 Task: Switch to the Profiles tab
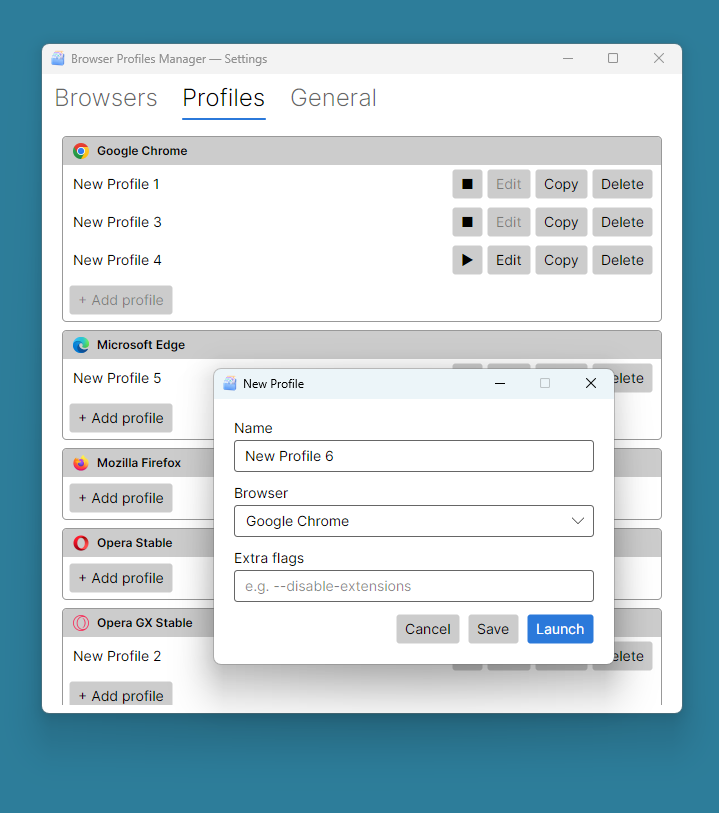223,98
